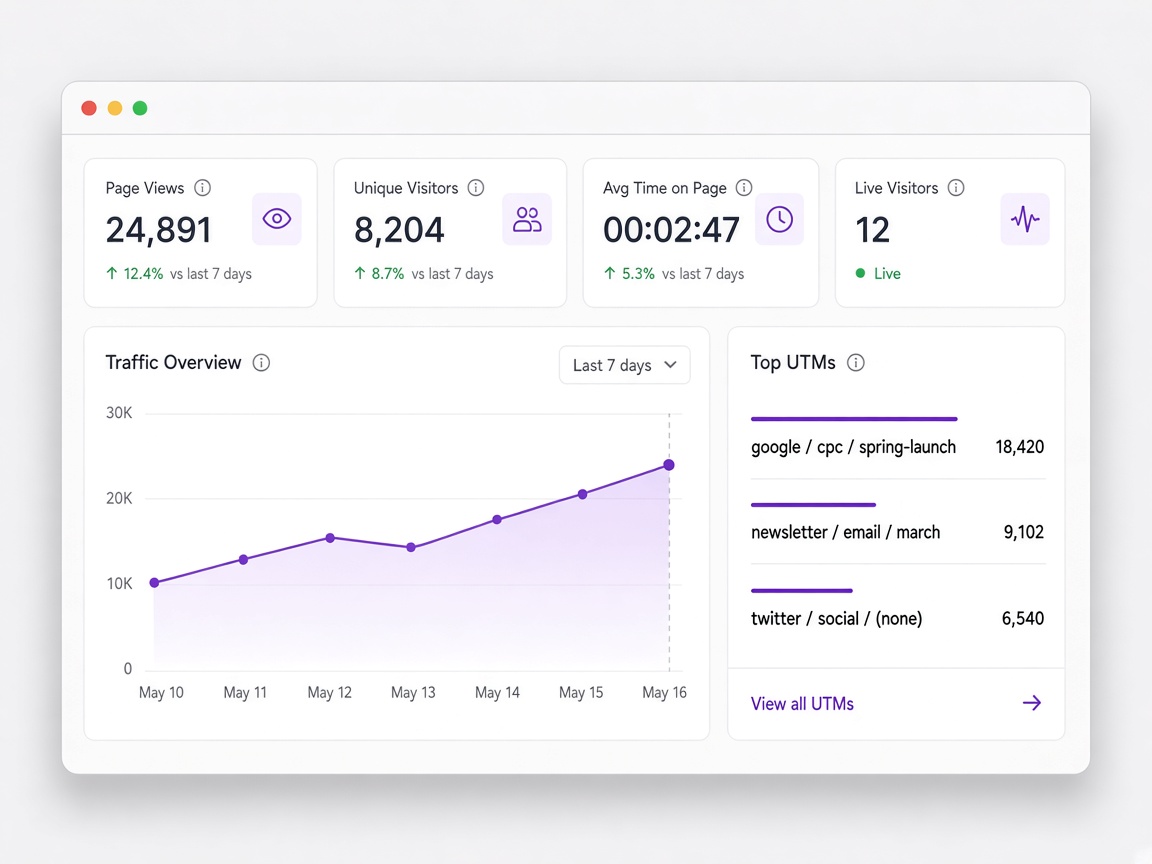The image size is (1152, 864).
Task: Click the clock icon on Avg Time card
Action: [x=780, y=219]
